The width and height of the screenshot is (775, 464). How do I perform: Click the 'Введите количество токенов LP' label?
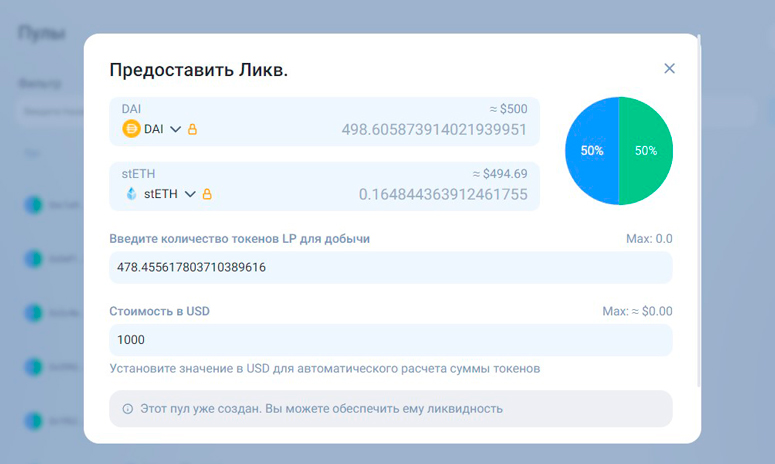click(239, 239)
